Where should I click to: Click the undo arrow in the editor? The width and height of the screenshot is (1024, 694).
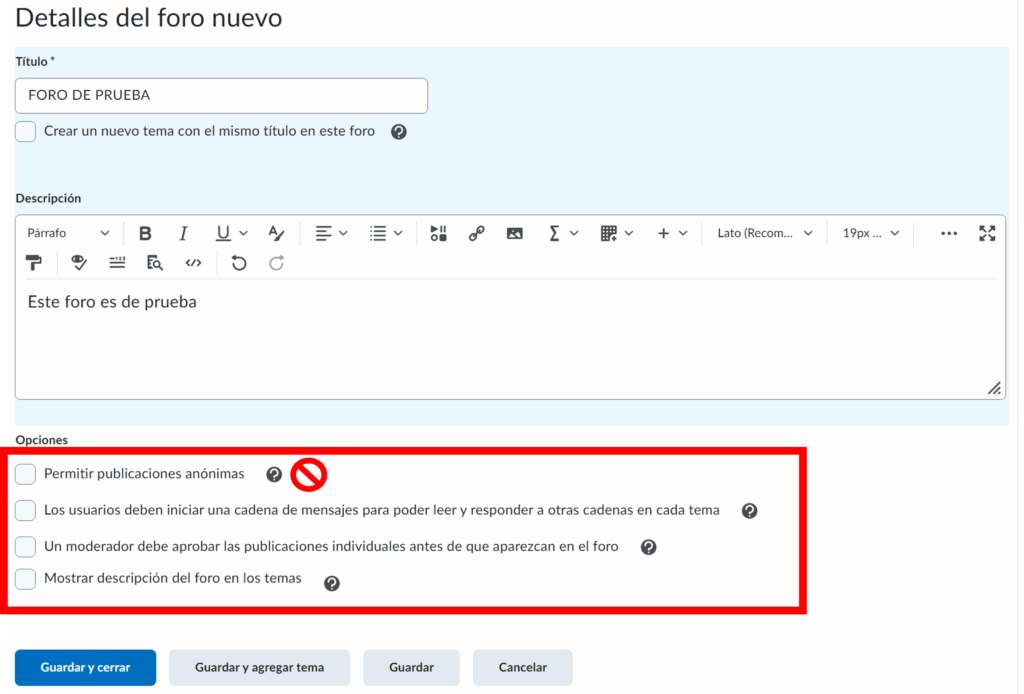click(x=238, y=263)
